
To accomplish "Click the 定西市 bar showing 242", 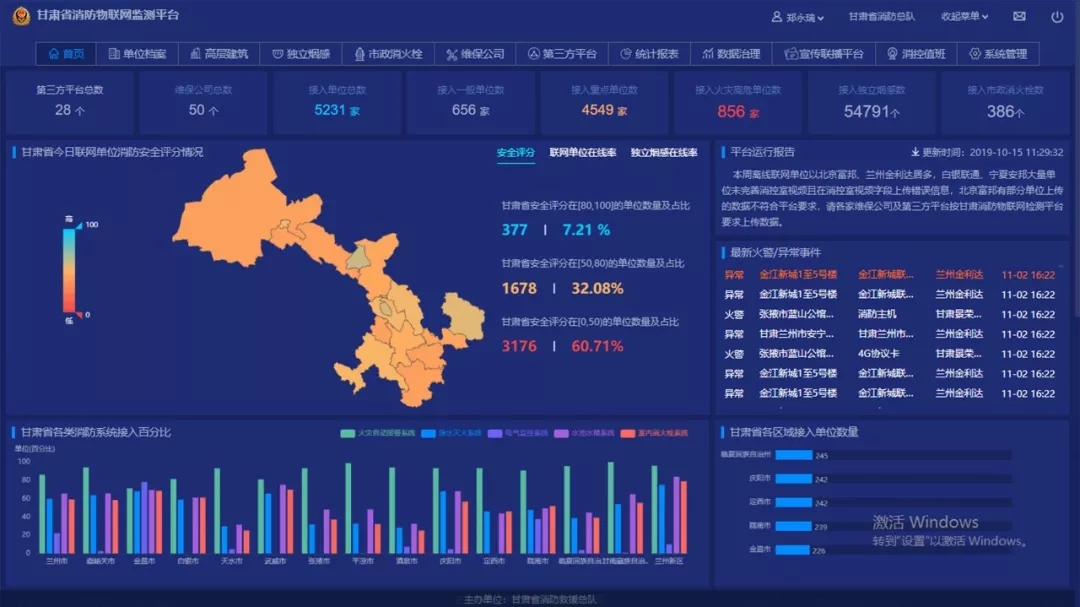I will (x=793, y=502).
